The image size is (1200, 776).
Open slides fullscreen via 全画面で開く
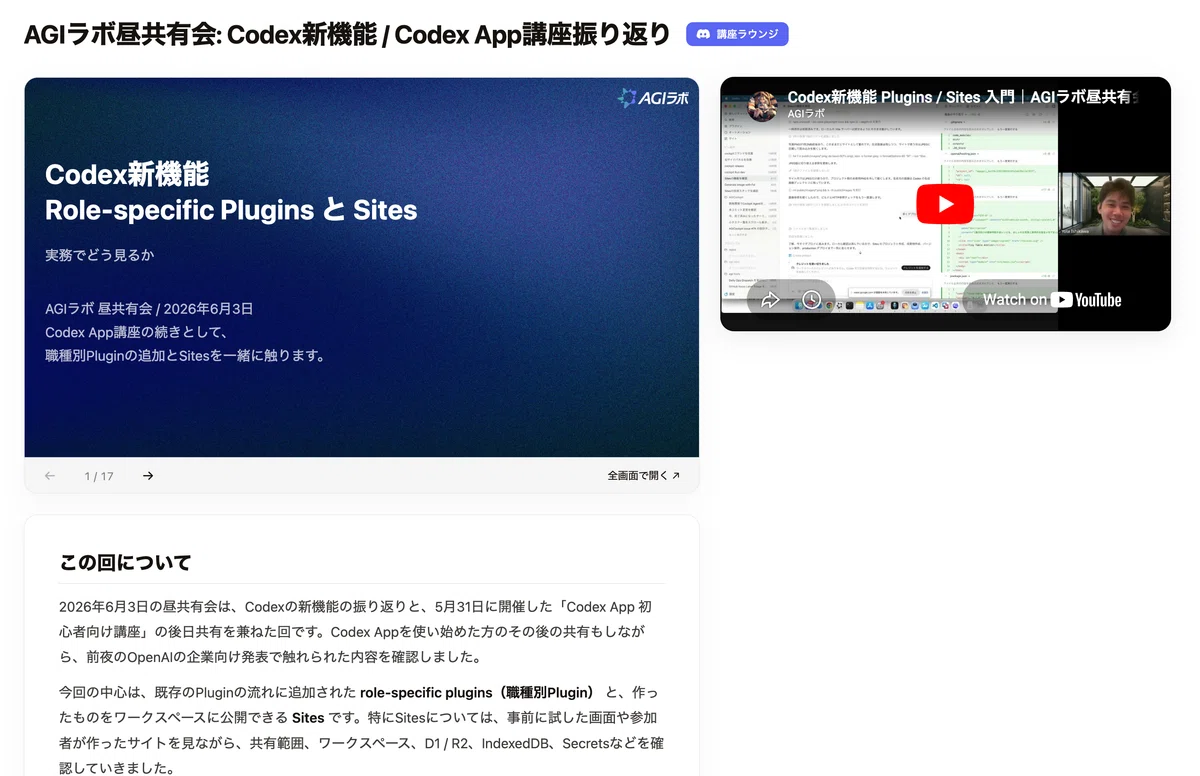643,476
